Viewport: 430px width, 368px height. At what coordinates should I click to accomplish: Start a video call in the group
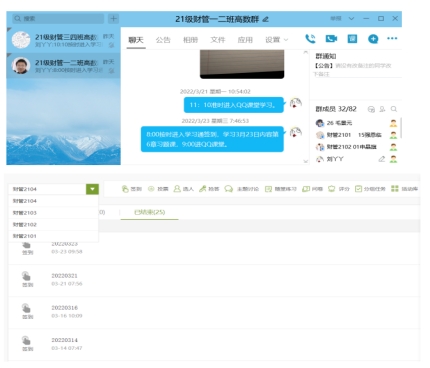(331, 39)
